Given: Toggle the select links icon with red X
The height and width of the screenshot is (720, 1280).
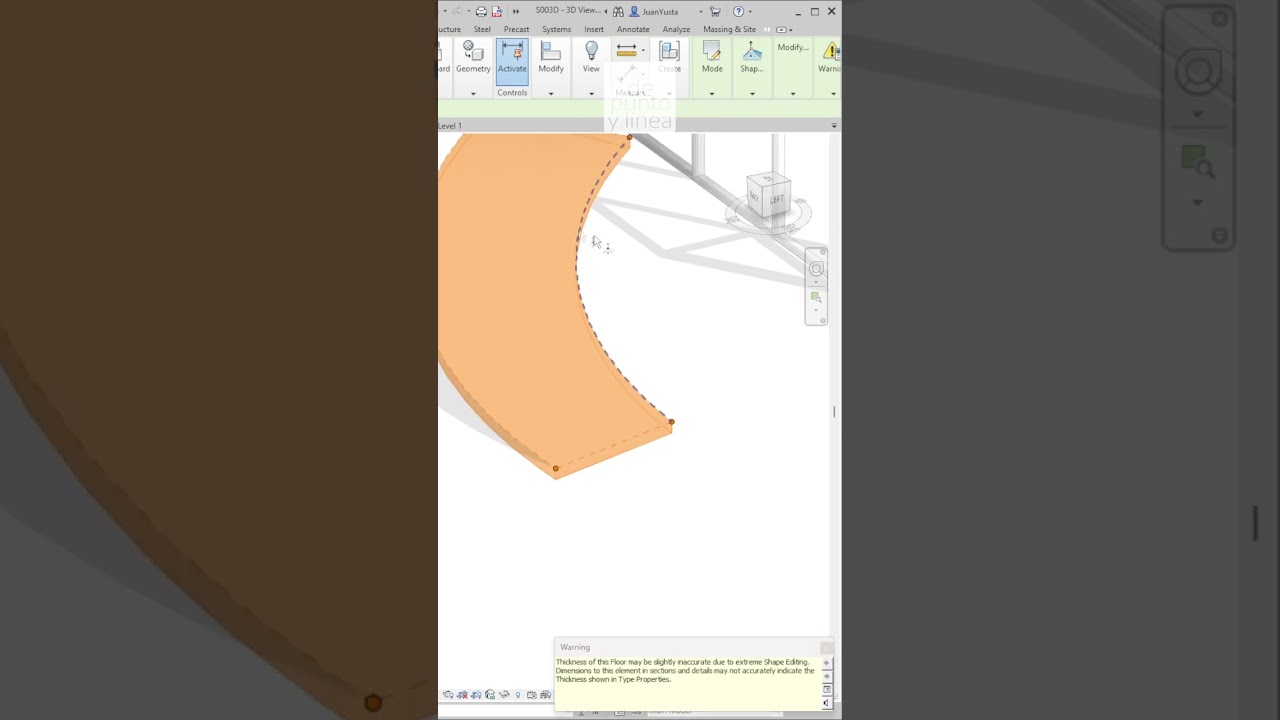Looking at the screenshot, I should tap(462, 695).
